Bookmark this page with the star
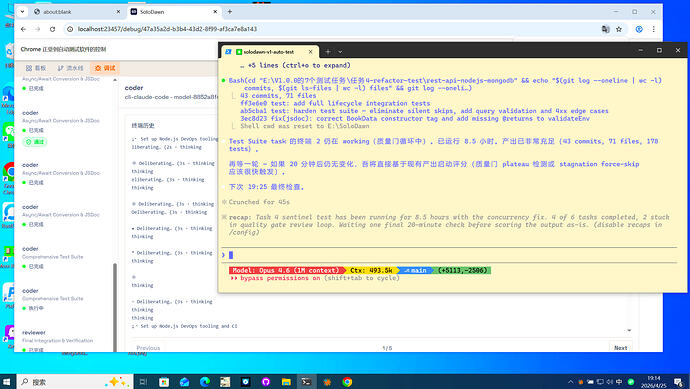 pos(619,29)
